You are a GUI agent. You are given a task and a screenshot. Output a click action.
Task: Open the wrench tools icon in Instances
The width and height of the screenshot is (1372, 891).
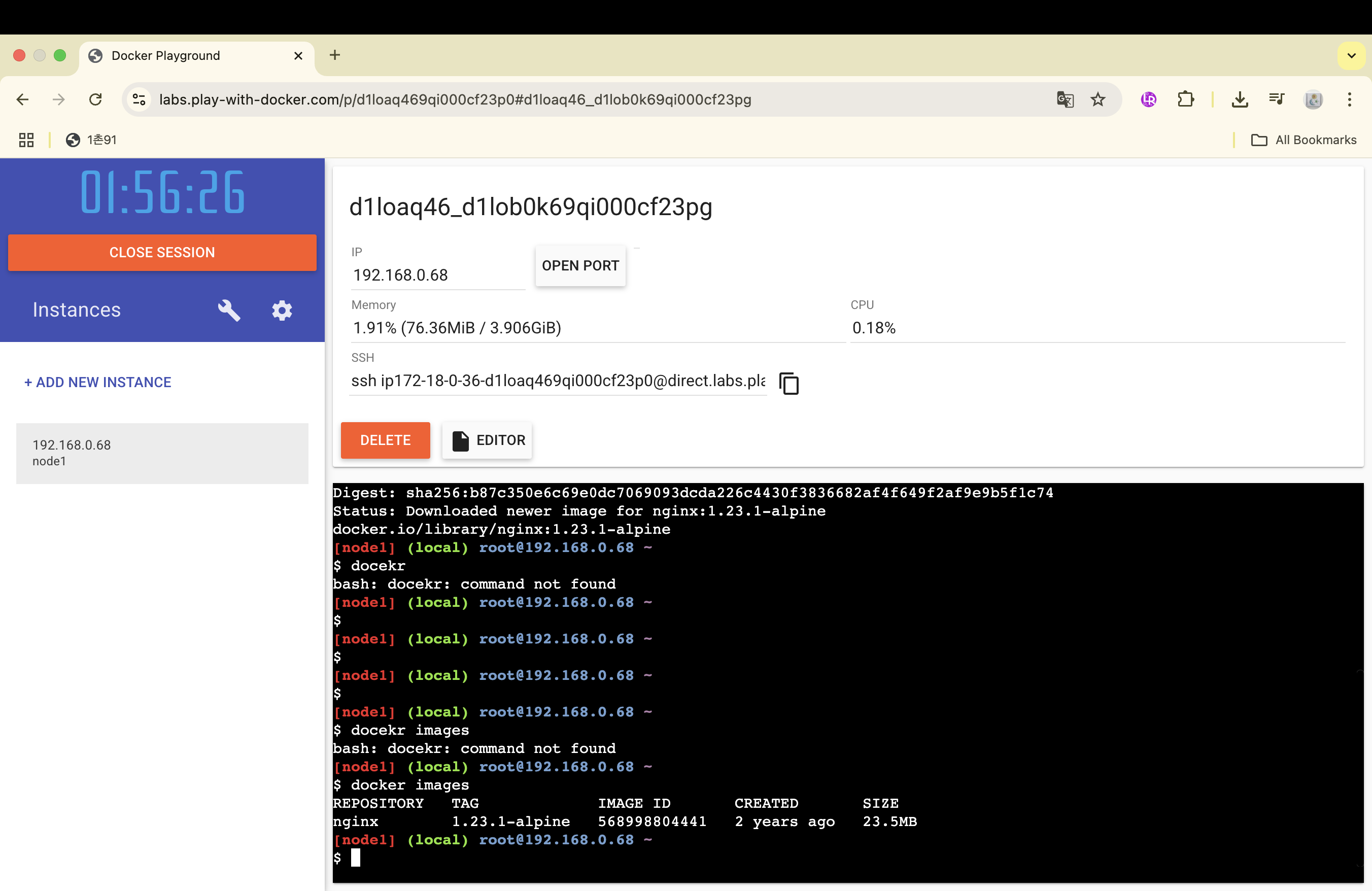229,310
